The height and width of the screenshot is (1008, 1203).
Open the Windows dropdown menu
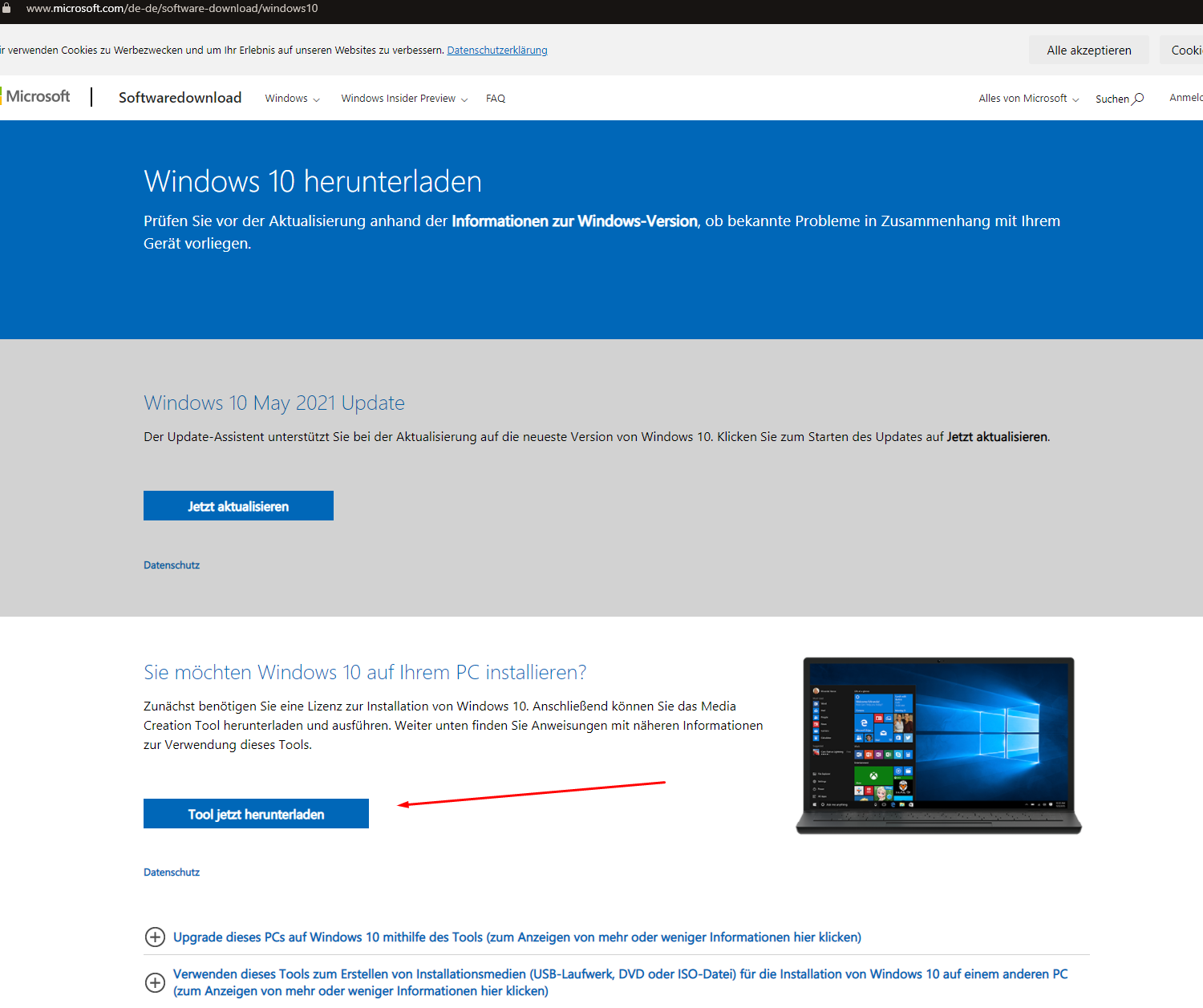pos(293,99)
